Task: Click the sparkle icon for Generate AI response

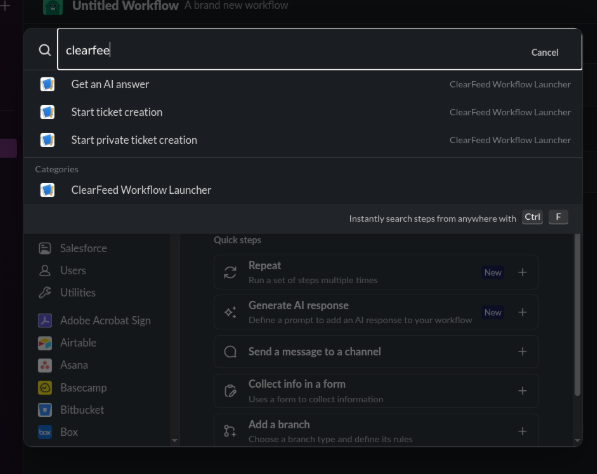Action: coord(230,312)
